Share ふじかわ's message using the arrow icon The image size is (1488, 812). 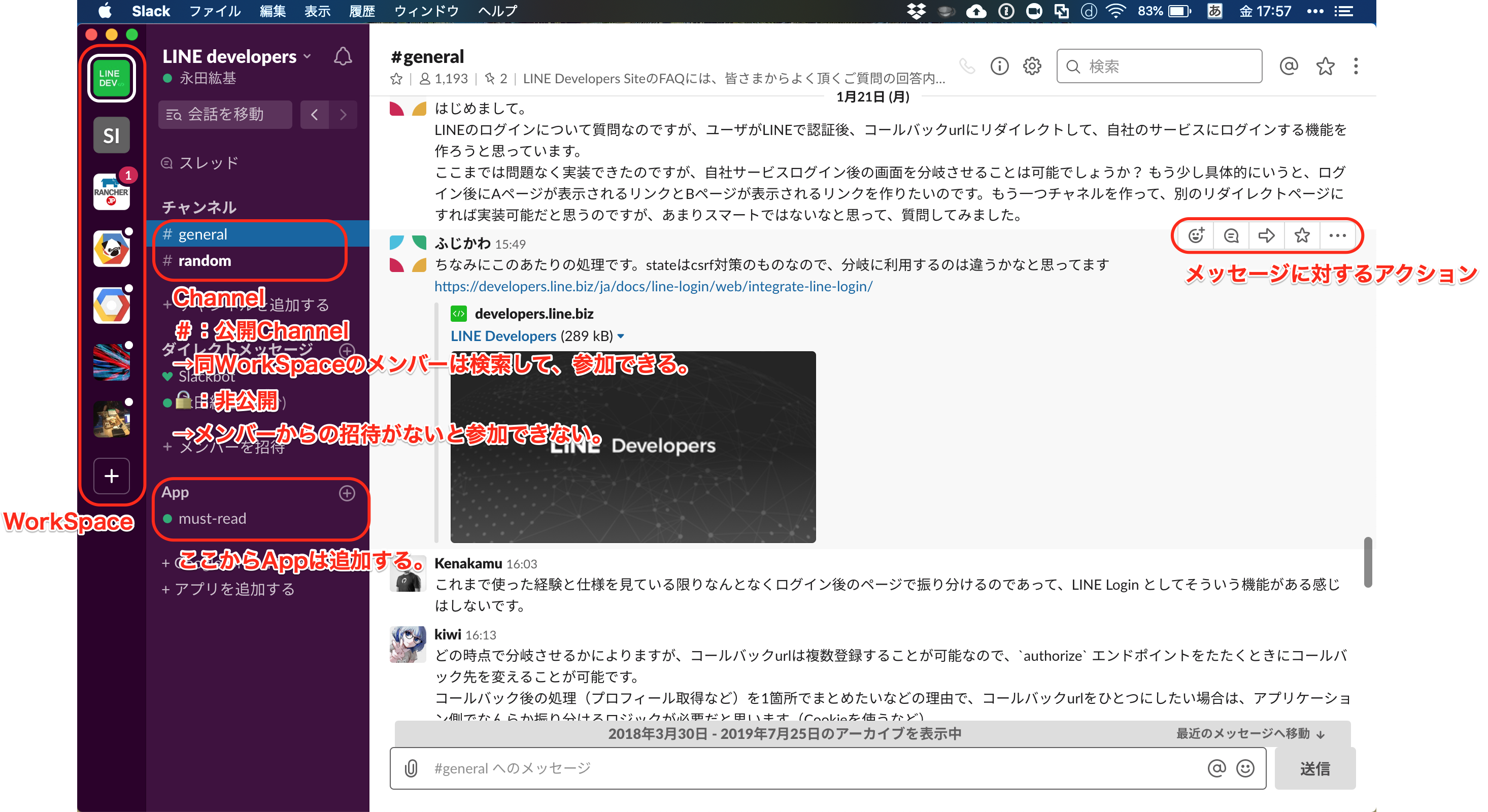pos(1267,235)
